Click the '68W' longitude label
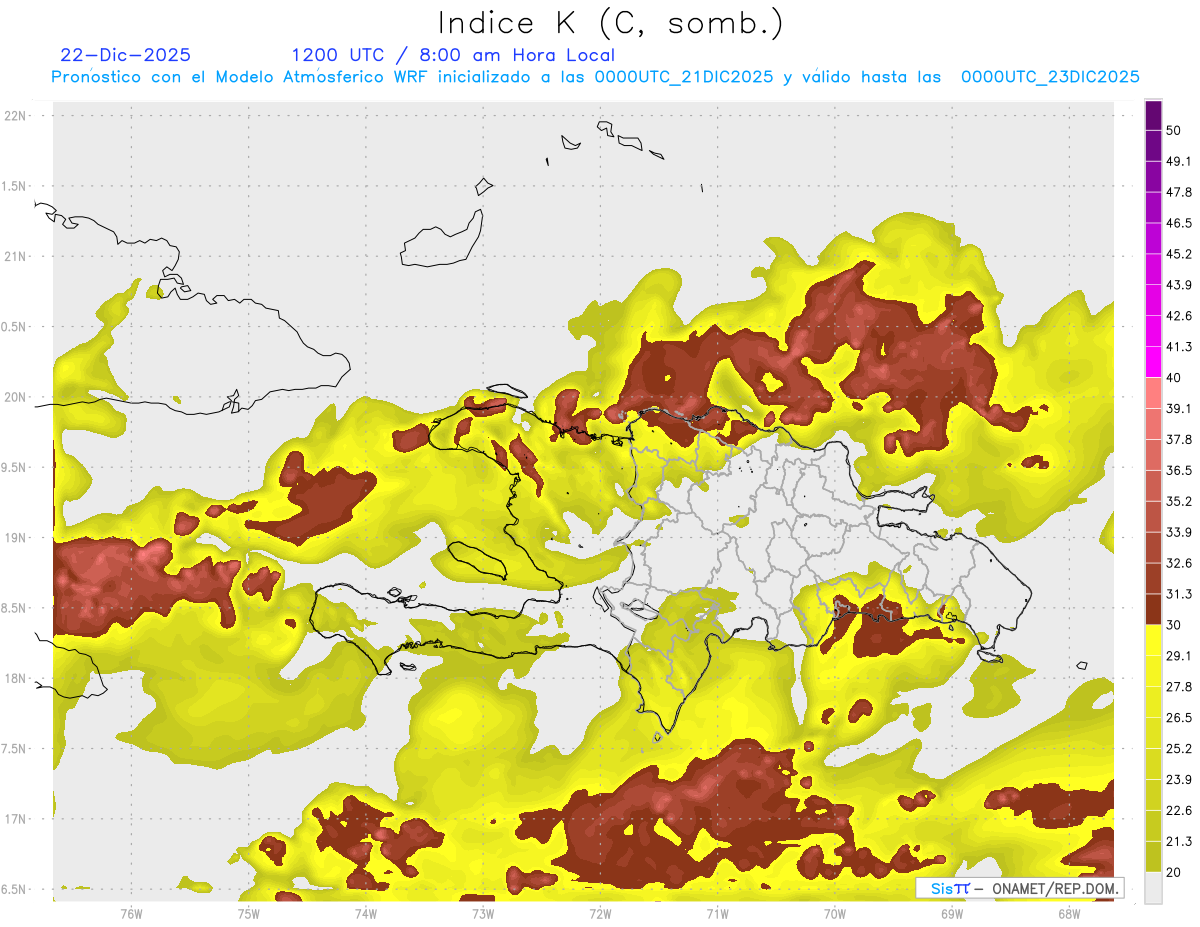1200x927 pixels. coord(1069,913)
